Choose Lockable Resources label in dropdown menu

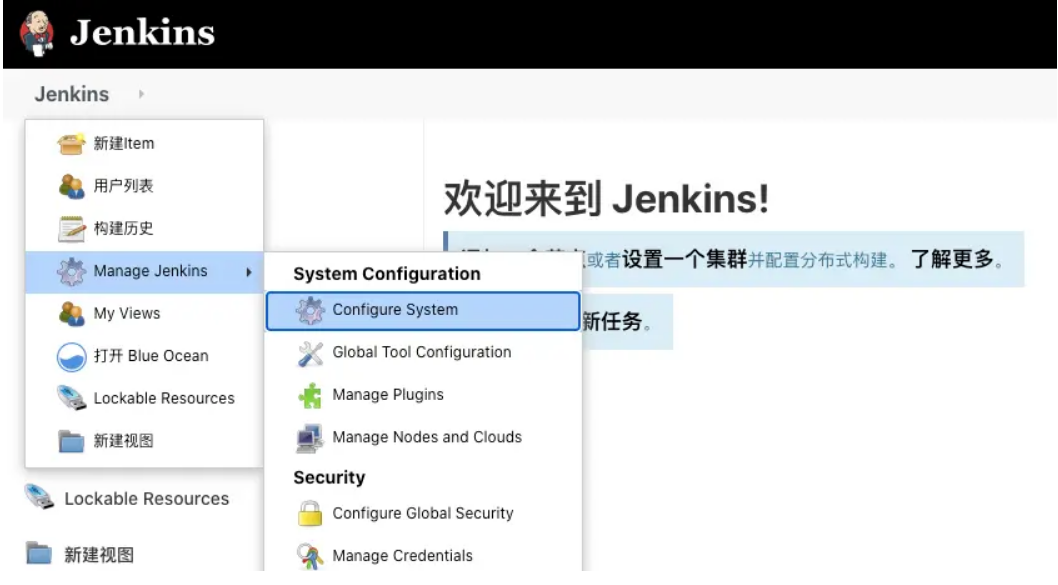pyautogui.click(x=164, y=399)
